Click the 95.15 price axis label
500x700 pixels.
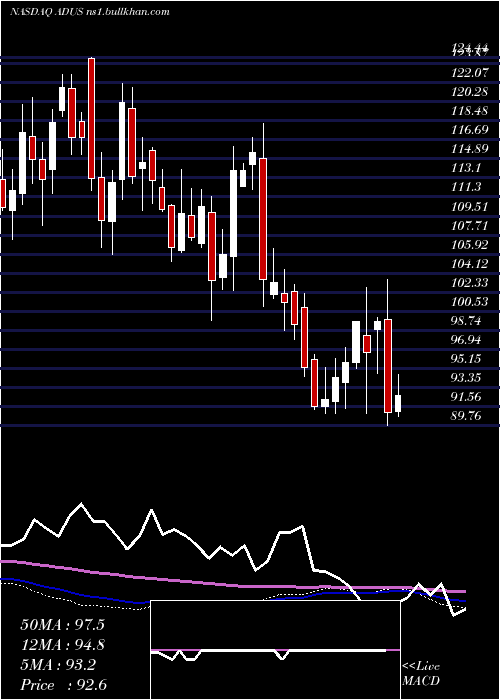[x=467, y=358]
